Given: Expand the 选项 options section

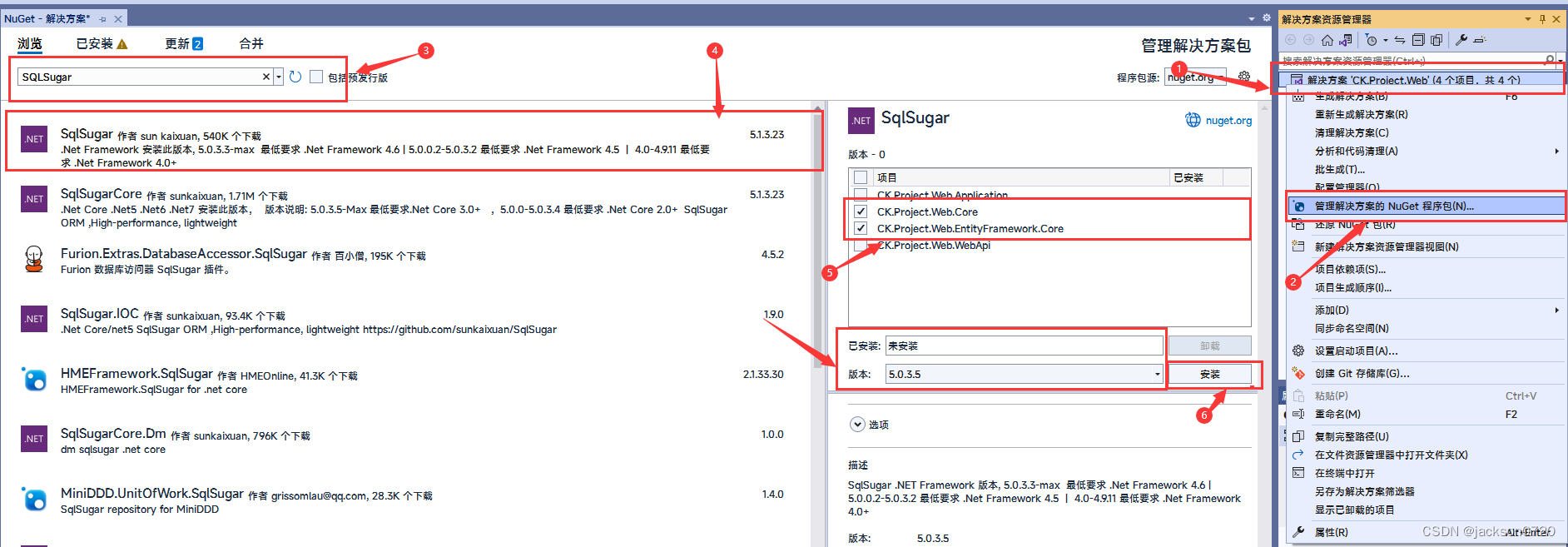Looking at the screenshot, I should [858, 425].
